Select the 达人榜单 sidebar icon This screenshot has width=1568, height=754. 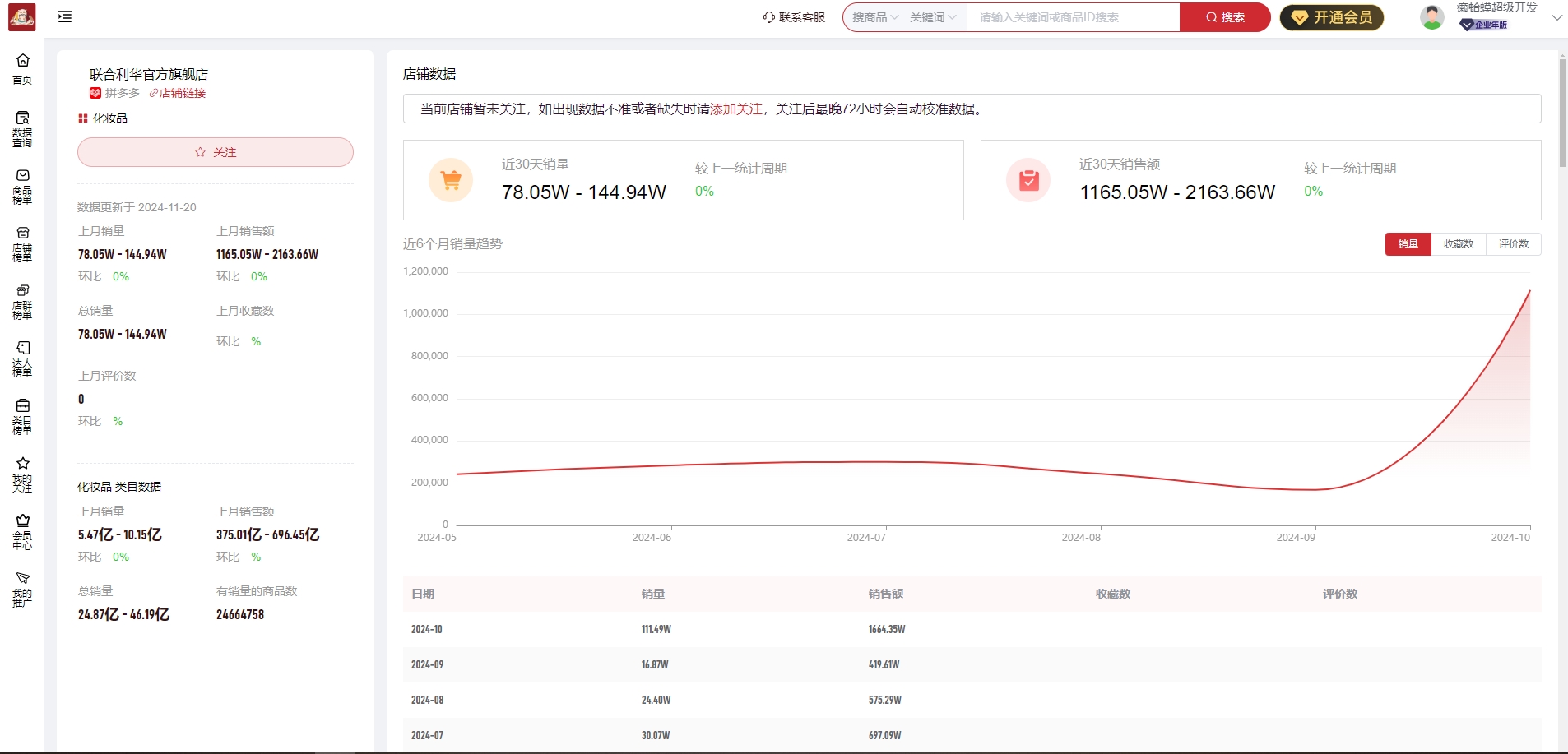pos(22,357)
